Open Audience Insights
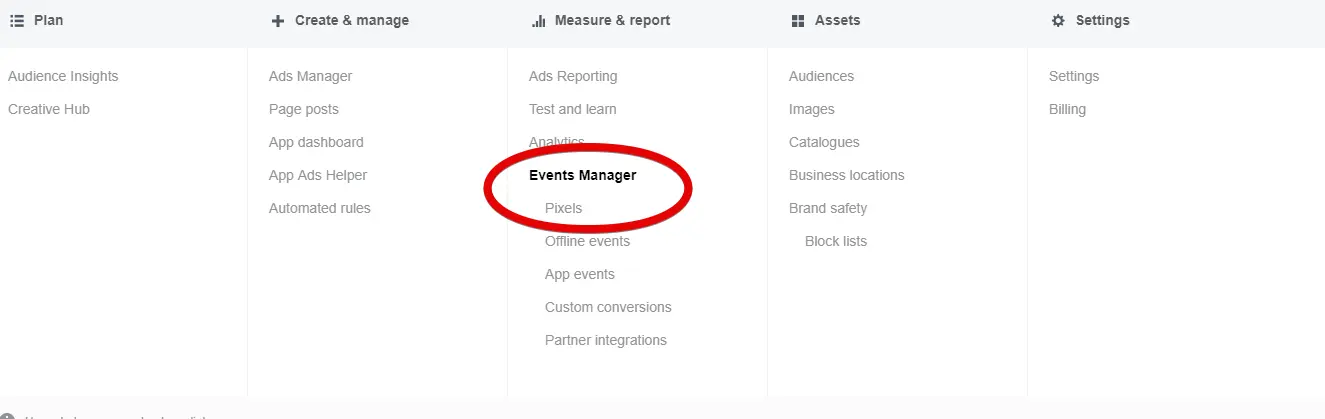Screen dimensions: 1325x419 tap(63, 76)
